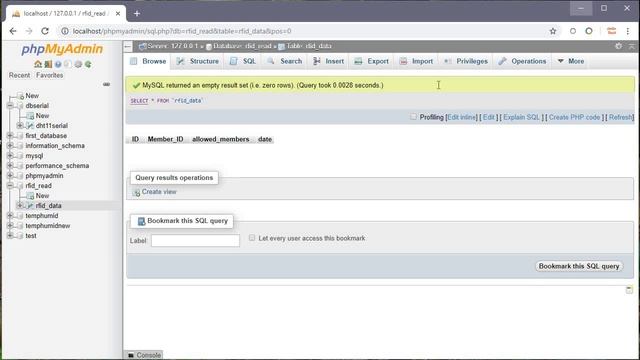640x360 pixels.
Task: Open phpMyAdmin documentation question-mark icon
Action: (x=58, y=64)
